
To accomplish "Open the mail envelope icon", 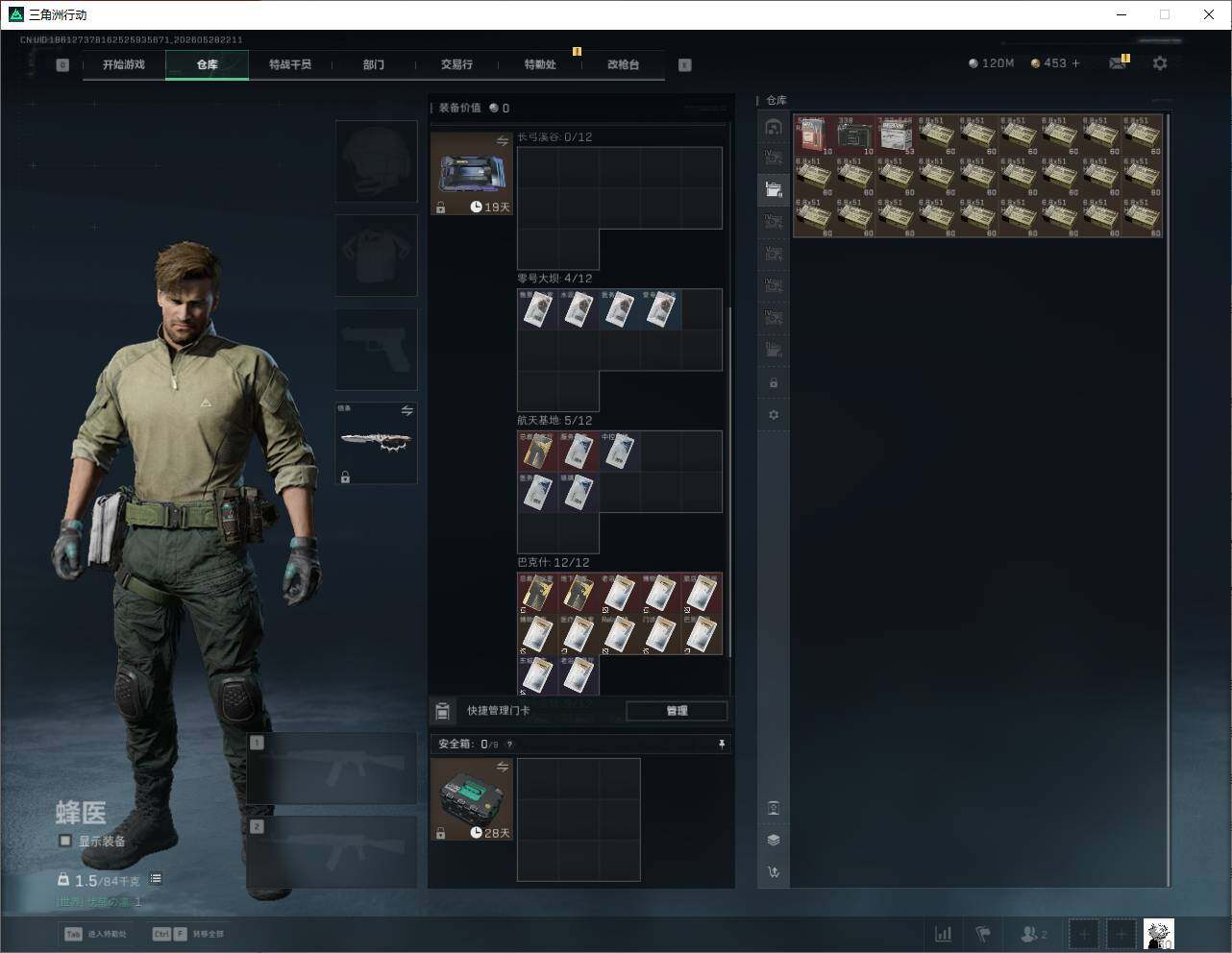I will [x=1118, y=63].
